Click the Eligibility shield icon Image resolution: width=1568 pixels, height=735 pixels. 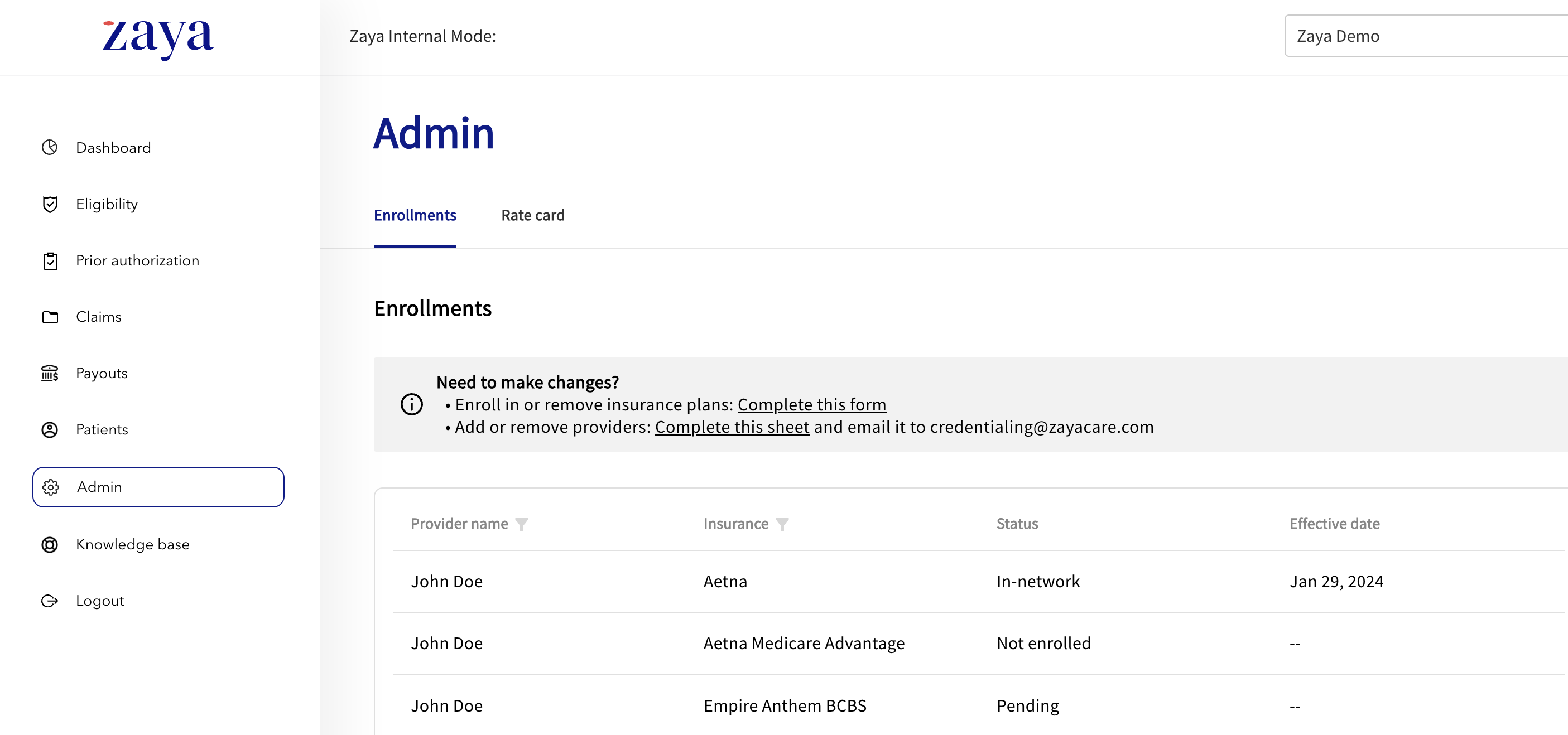(49, 204)
